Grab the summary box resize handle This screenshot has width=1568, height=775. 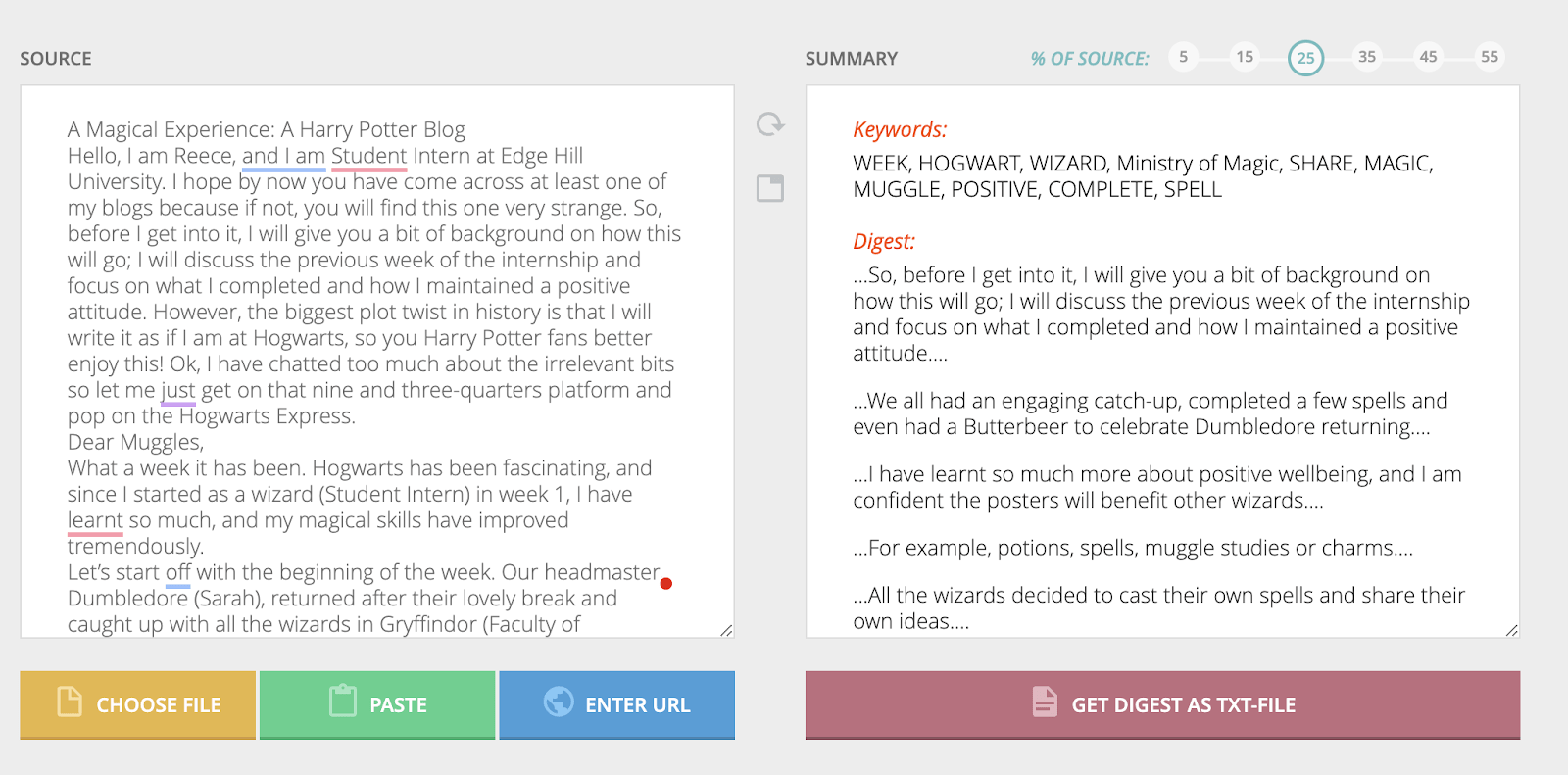pos(1512,630)
